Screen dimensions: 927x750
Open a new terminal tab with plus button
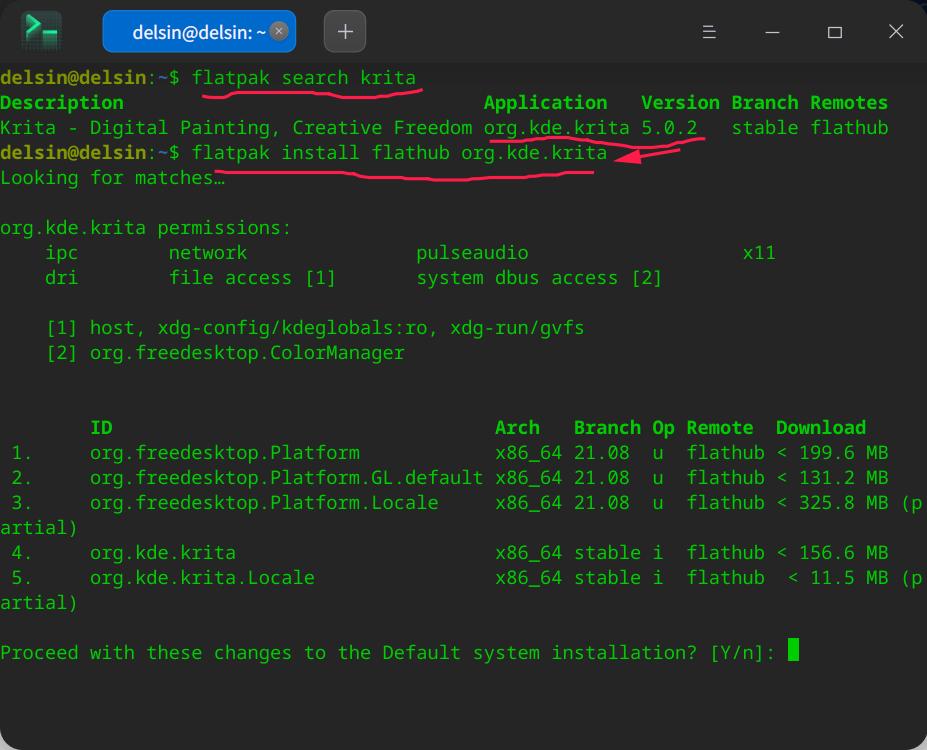[345, 31]
